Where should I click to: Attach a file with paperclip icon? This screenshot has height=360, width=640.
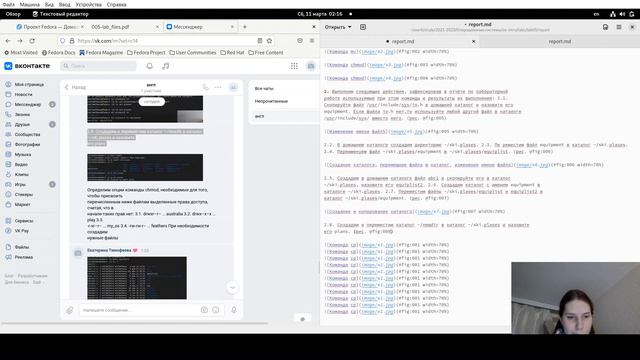(x=70, y=310)
